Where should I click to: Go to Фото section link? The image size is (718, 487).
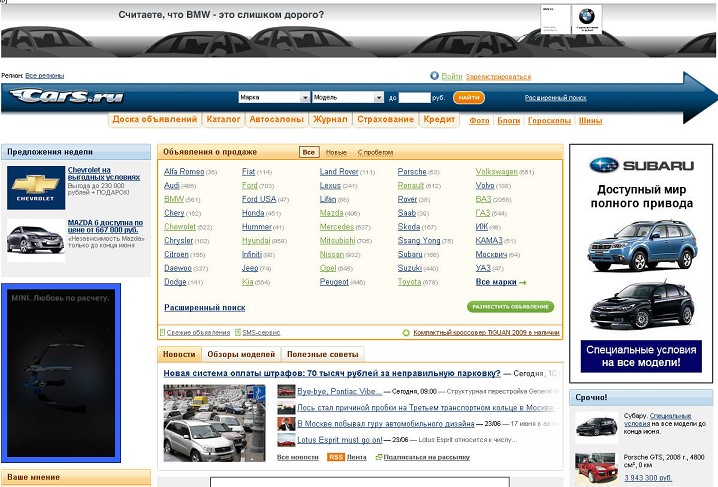click(479, 120)
